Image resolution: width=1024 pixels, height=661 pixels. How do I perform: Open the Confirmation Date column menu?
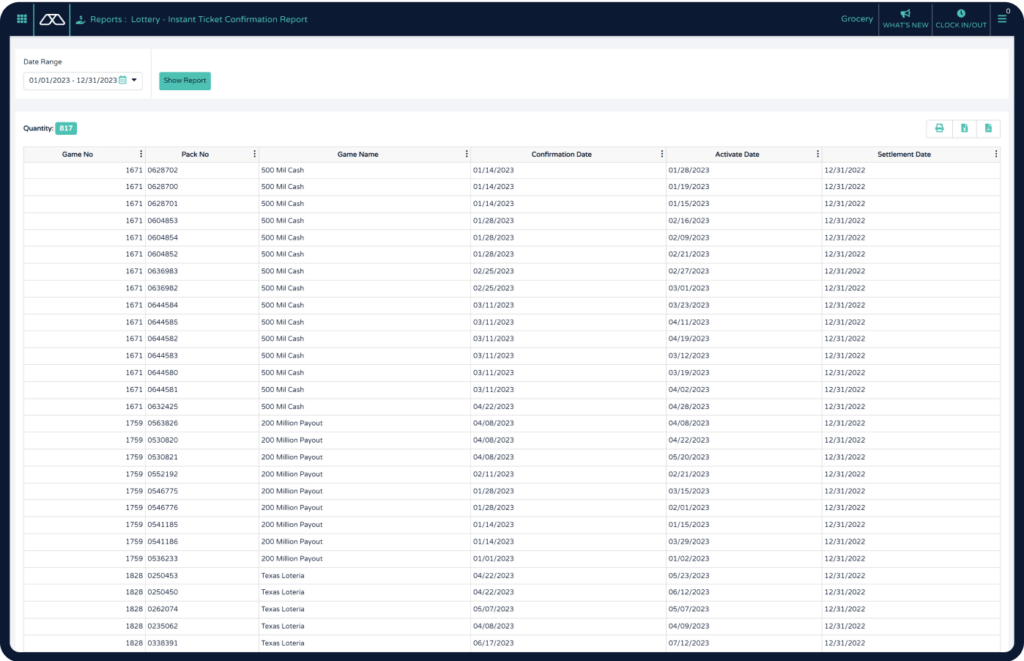[x=661, y=154]
